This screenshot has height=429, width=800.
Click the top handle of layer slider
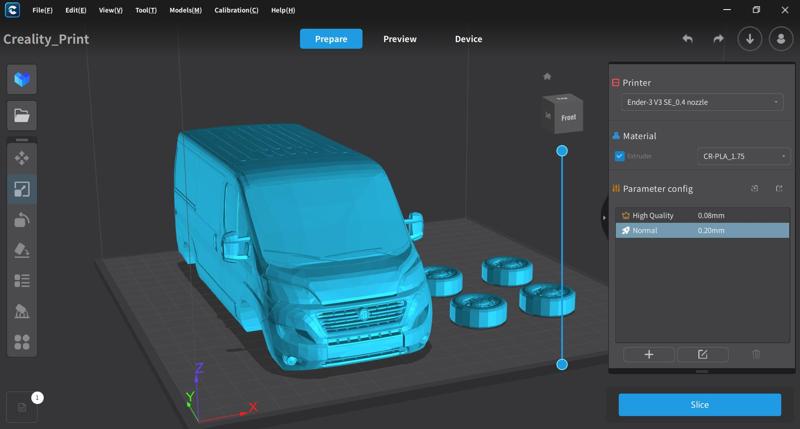click(562, 151)
